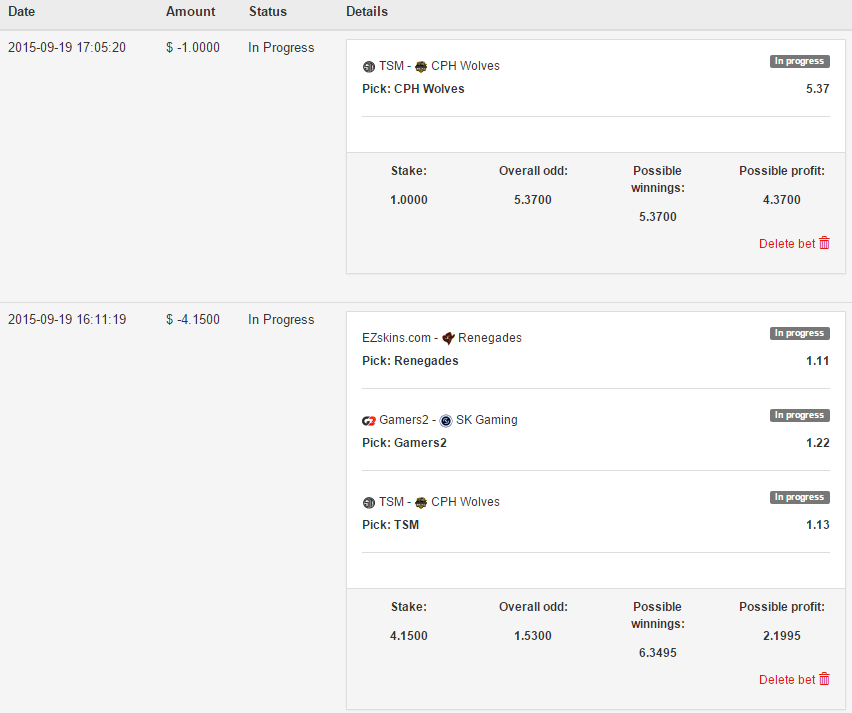Click trash icon for the 4.1500 stake bet

824,679
